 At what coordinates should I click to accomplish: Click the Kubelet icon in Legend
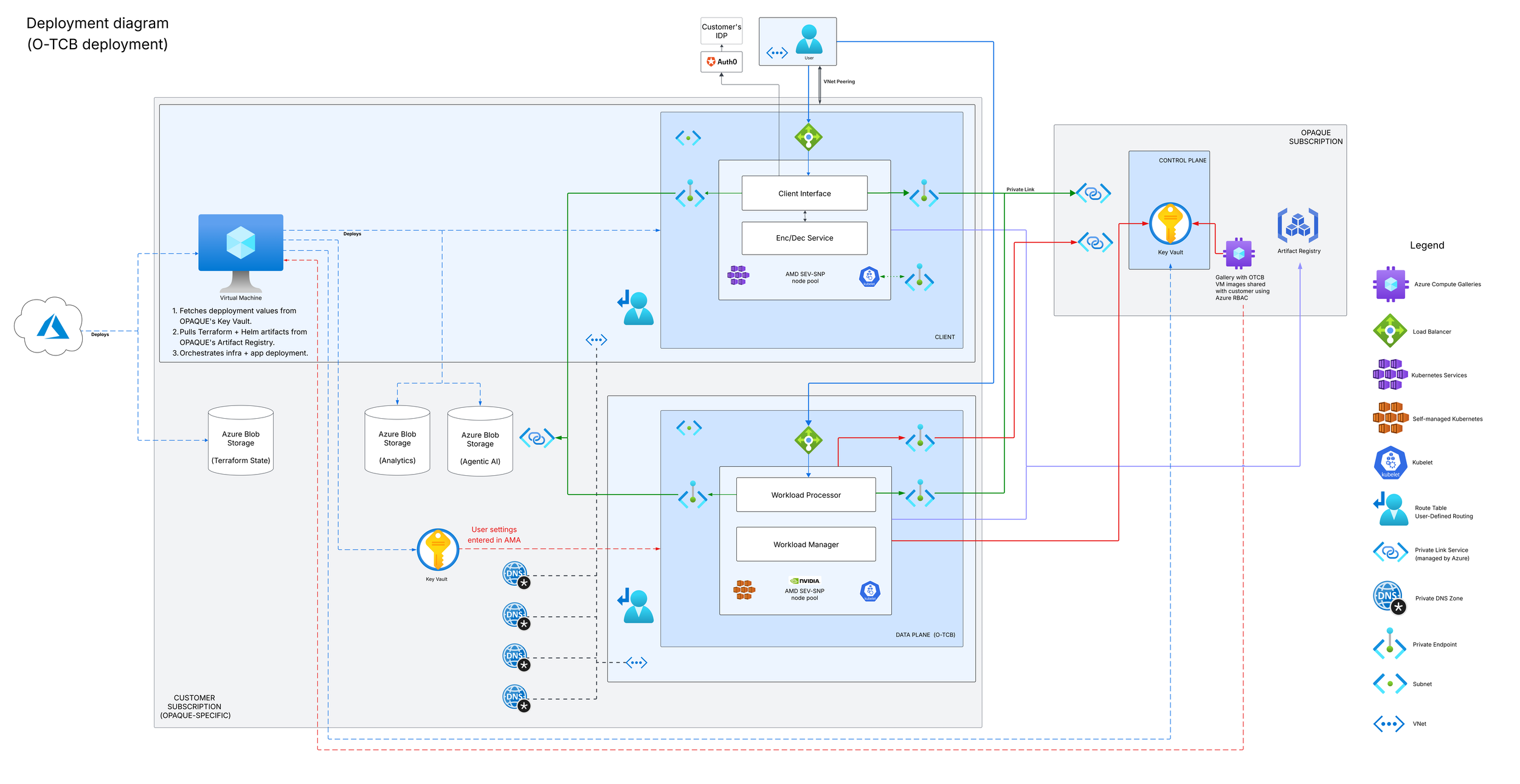click(1390, 463)
